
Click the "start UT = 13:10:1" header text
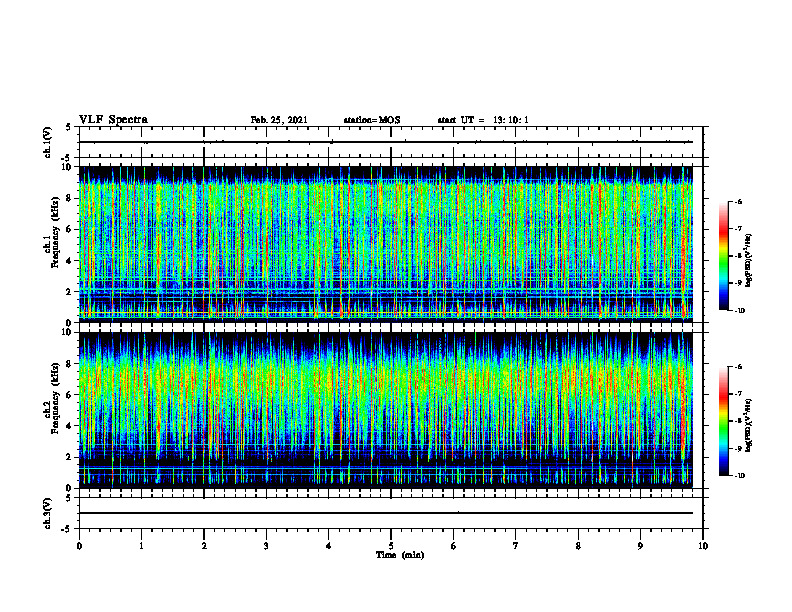pyautogui.click(x=483, y=120)
